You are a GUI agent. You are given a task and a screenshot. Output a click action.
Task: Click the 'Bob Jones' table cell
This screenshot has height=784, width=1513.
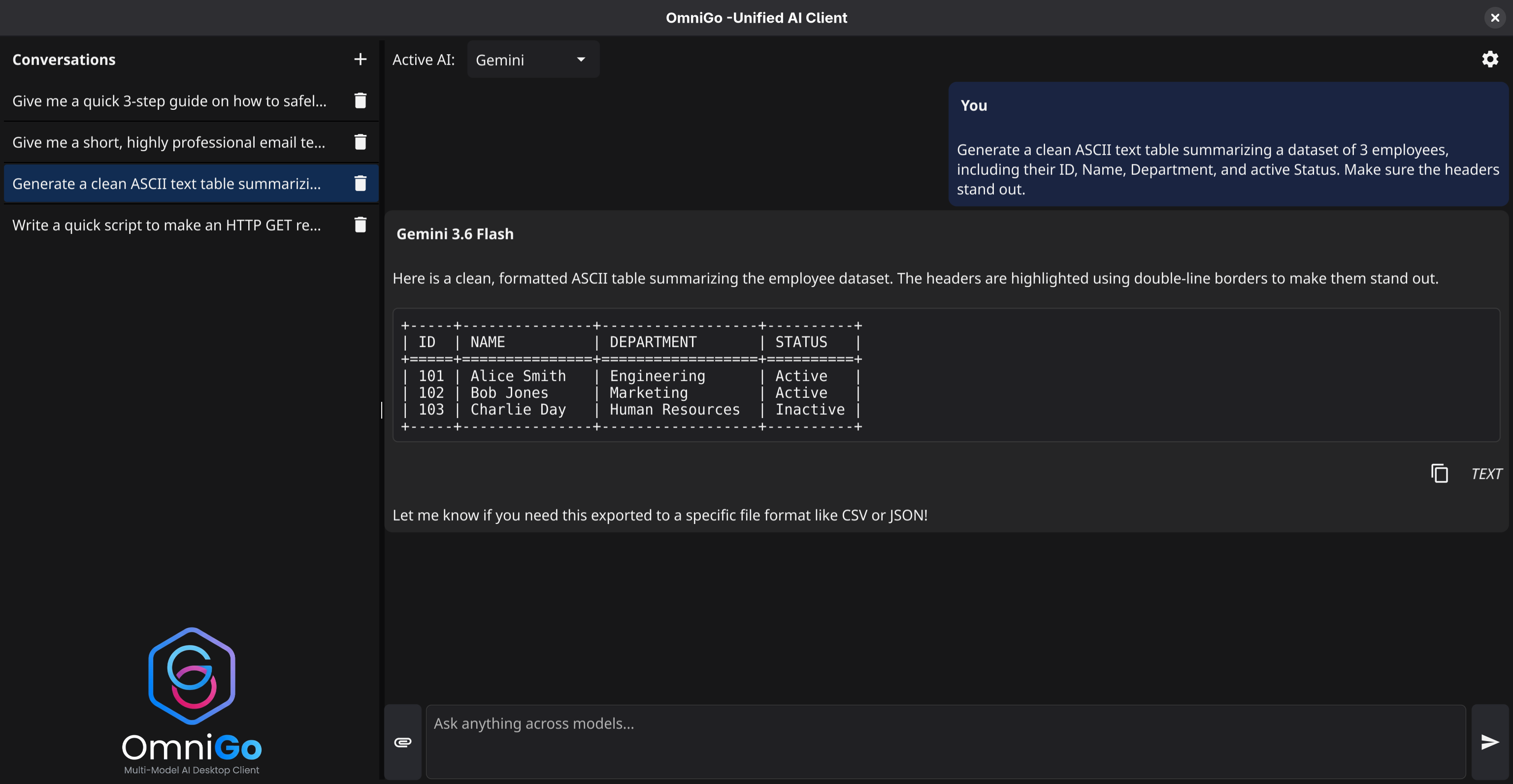(x=509, y=392)
